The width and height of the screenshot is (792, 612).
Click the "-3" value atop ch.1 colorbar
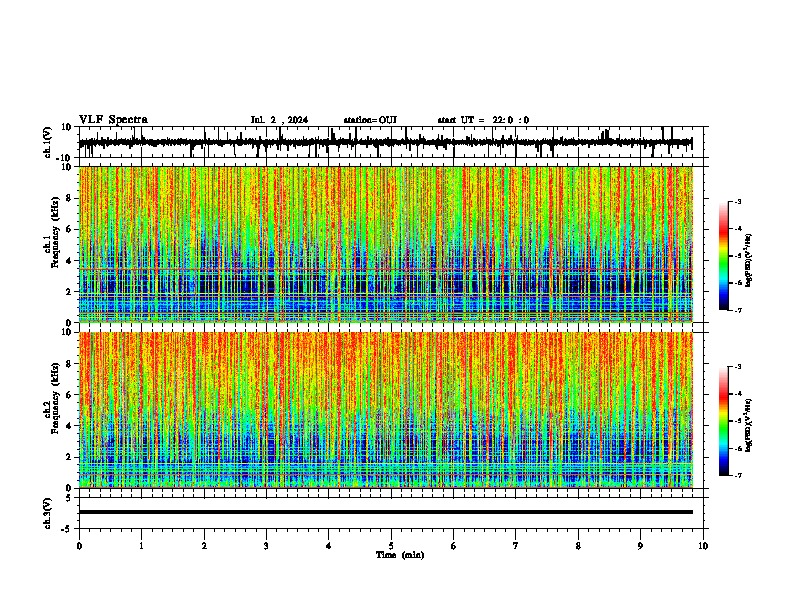click(x=737, y=201)
